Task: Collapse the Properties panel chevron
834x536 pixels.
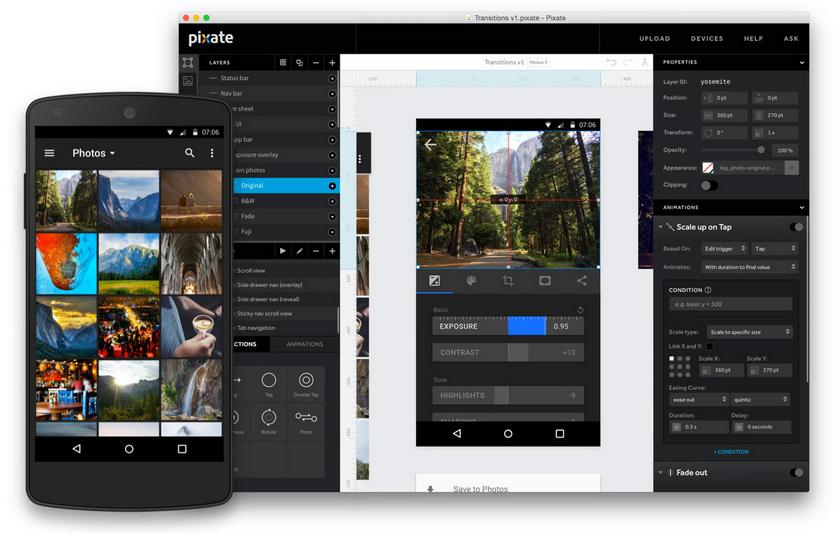Action: [802, 63]
